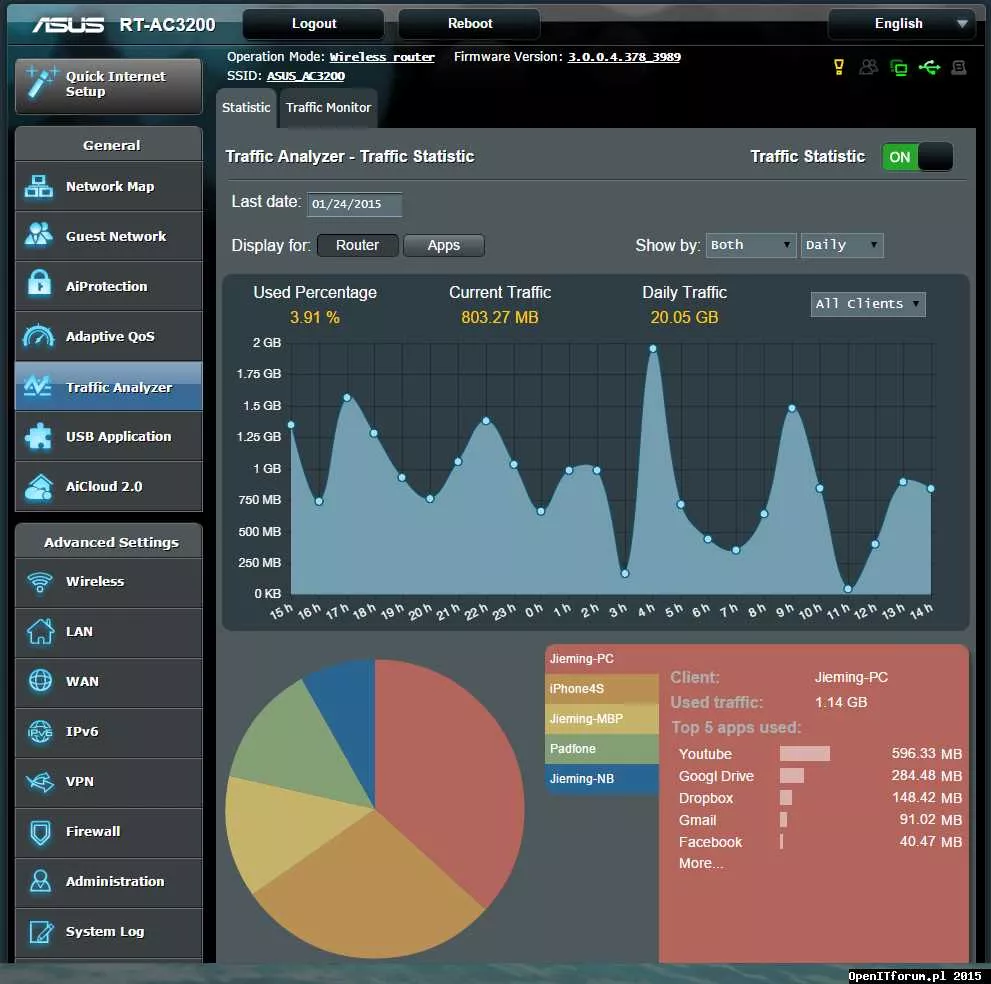Select the Jieming-MBP legend entry
The width and height of the screenshot is (991, 984).
[x=602, y=719]
